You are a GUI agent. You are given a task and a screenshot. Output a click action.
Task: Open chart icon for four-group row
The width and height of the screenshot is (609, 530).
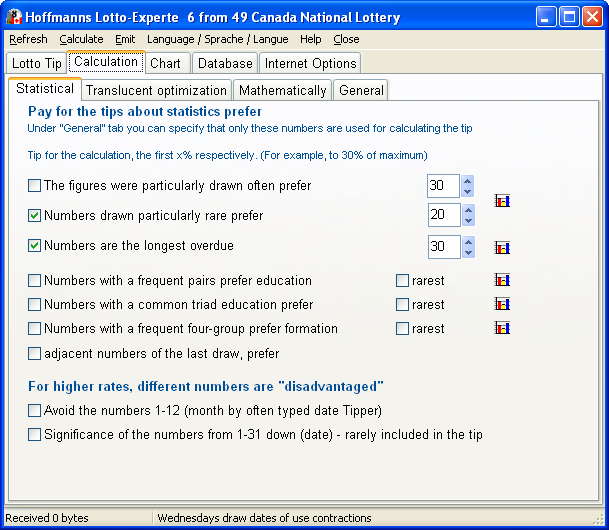point(502,328)
